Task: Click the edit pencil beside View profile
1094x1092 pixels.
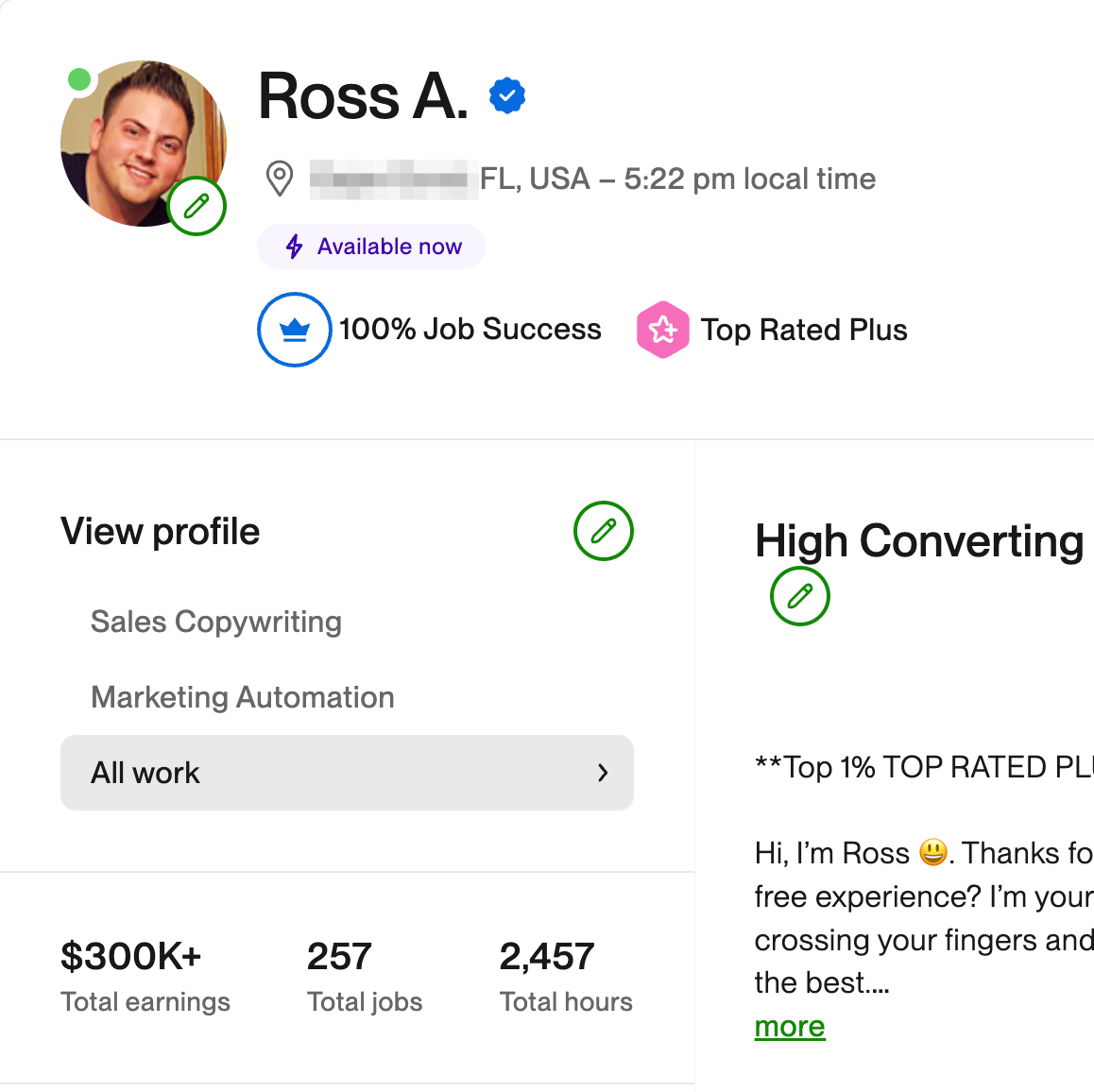Action: 603,531
